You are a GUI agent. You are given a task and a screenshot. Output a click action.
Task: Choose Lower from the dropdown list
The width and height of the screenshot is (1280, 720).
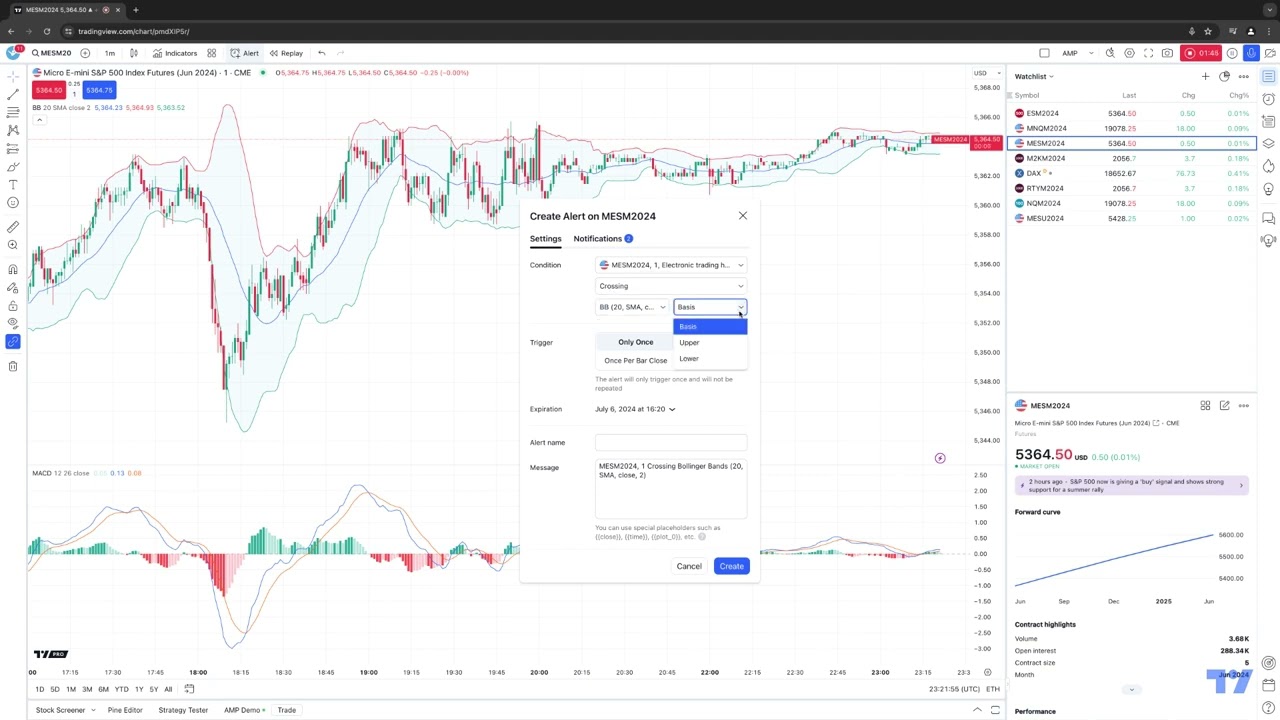click(x=710, y=359)
